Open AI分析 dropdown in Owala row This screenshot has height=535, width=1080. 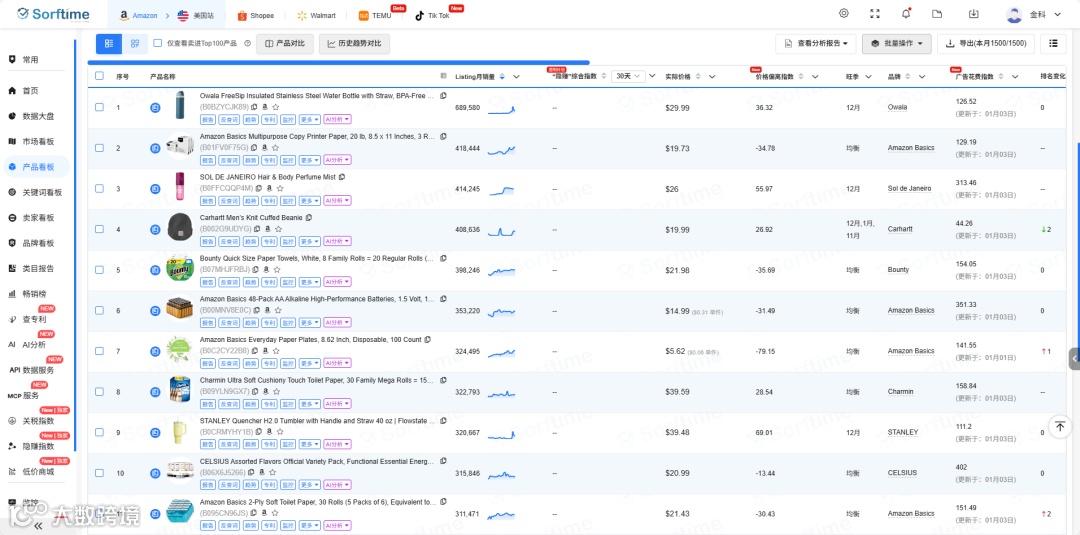(338, 119)
